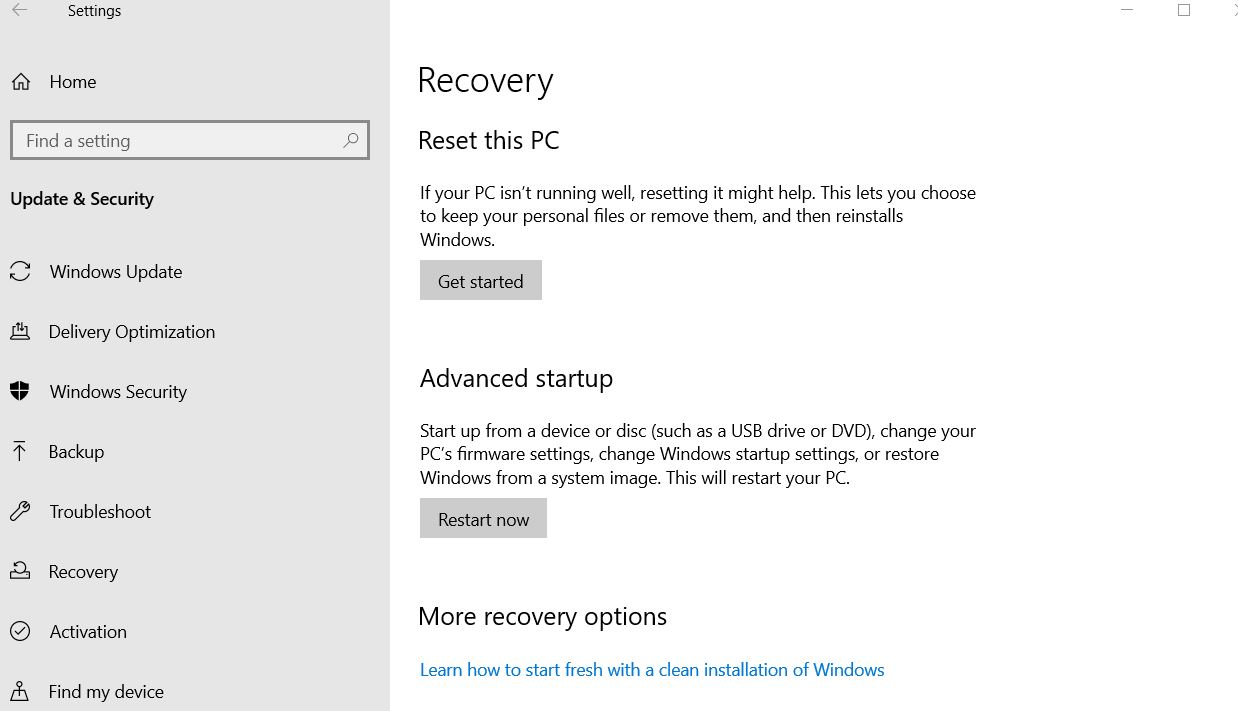1238x711 pixels.
Task: Click the Home house icon
Action: [x=20, y=82]
